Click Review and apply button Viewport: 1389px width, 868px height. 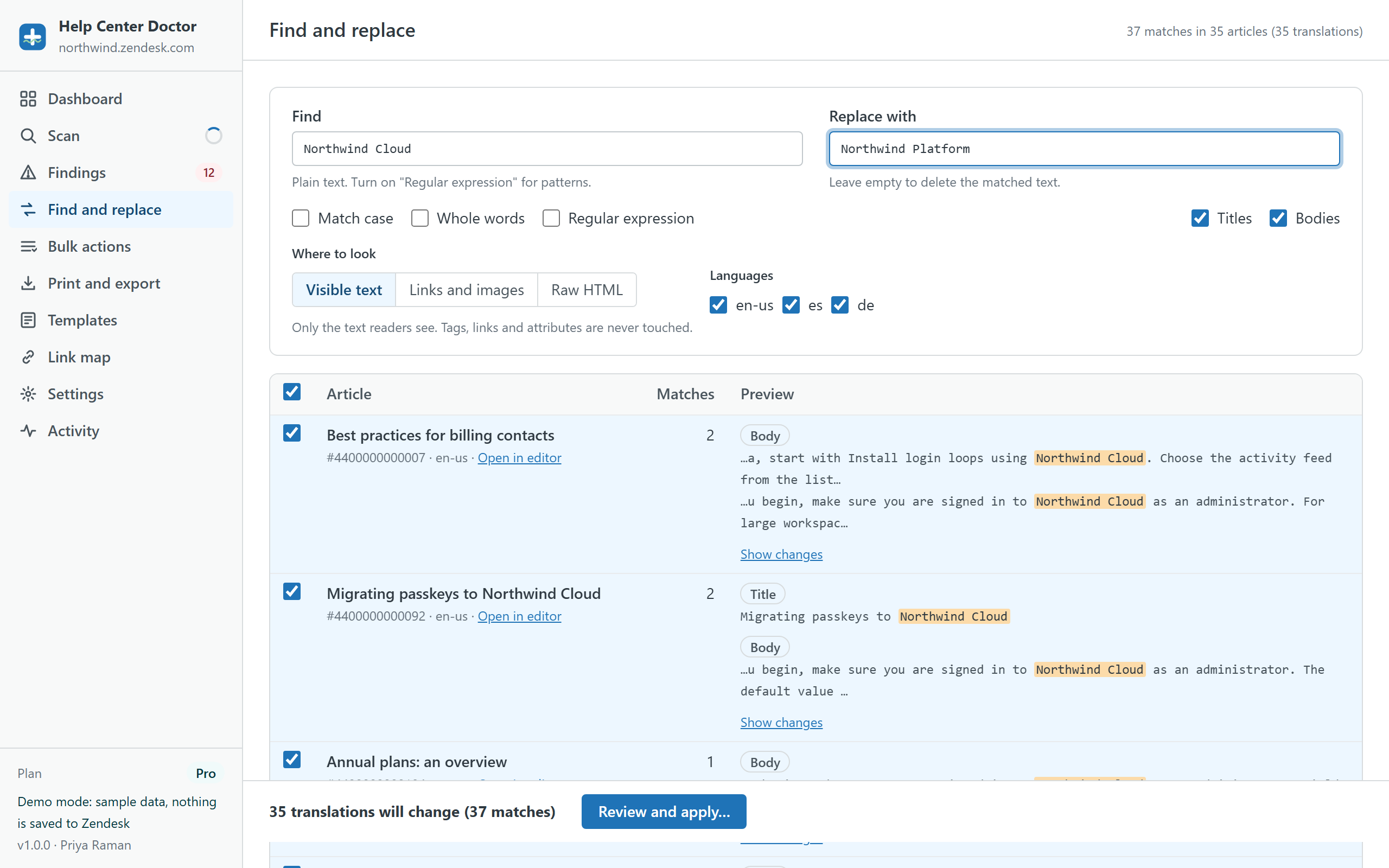[664, 812]
